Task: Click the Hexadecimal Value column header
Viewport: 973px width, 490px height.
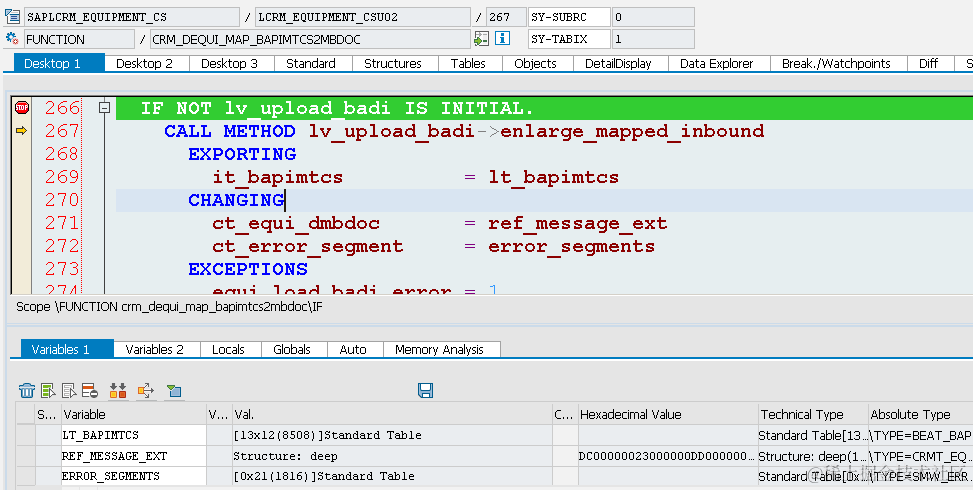Action: tap(667, 414)
